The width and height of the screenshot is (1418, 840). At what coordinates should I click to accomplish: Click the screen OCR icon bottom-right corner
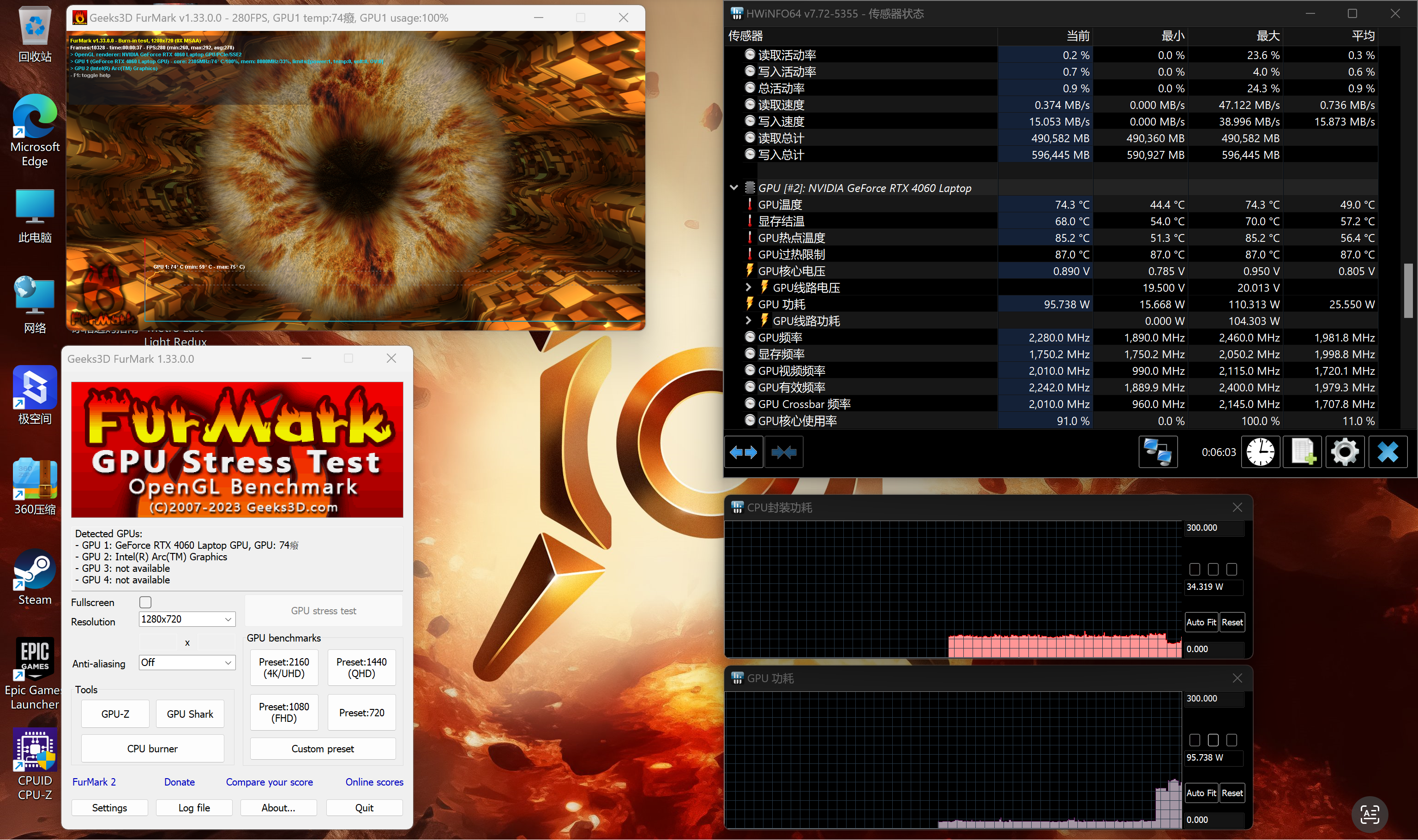point(1370,815)
